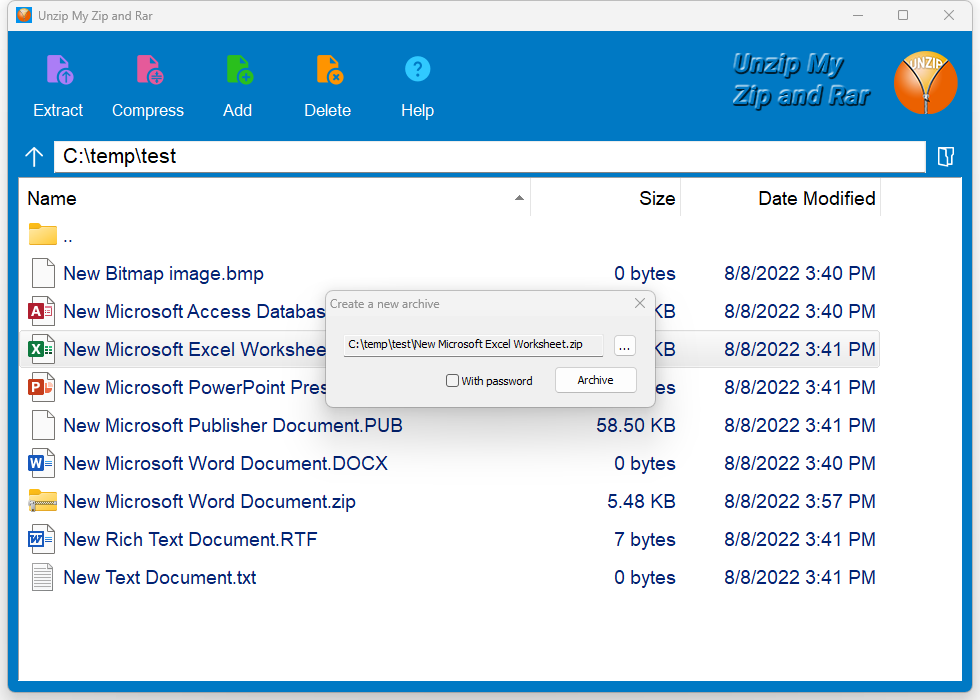
Task: Click the Delete toolbar icon
Action: [329, 69]
